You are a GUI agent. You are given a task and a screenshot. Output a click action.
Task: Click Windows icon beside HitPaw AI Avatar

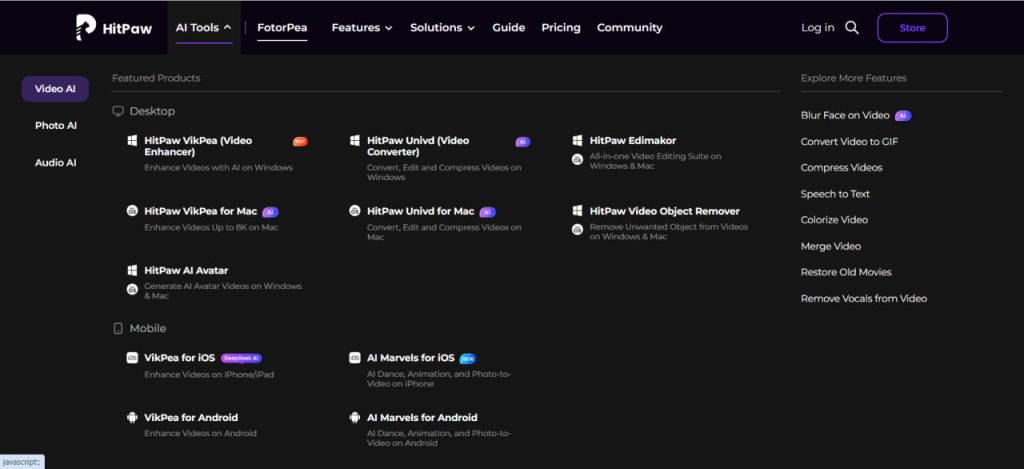pyautogui.click(x=132, y=270)
